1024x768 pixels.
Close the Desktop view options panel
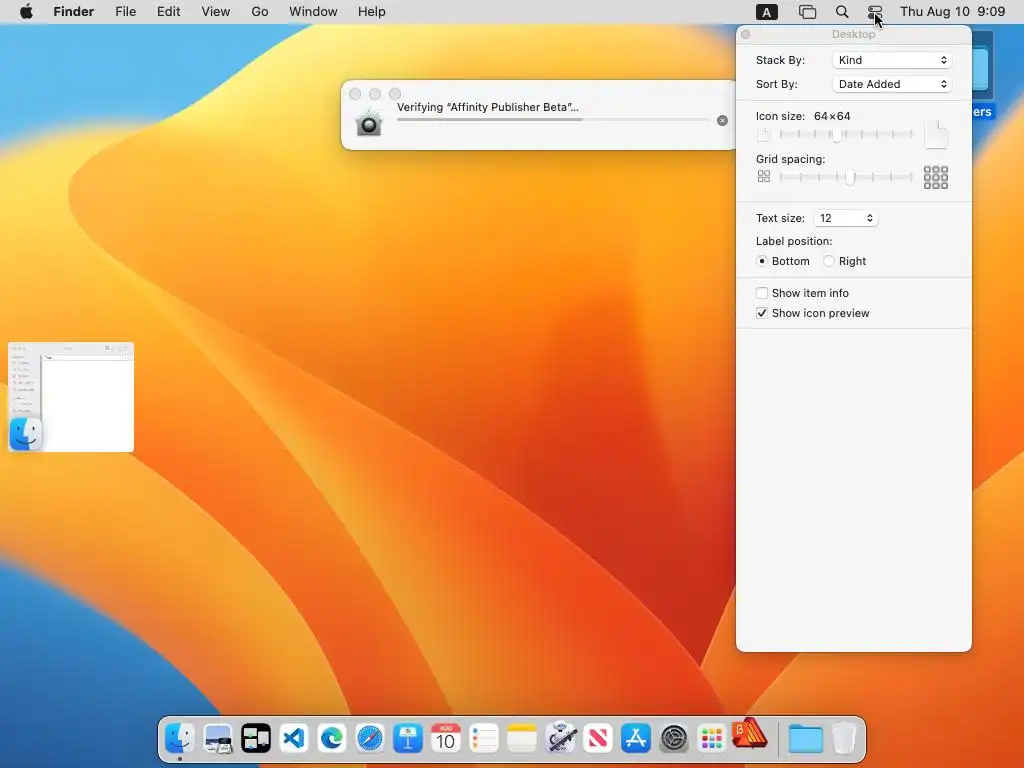click(x=746, y=35)
